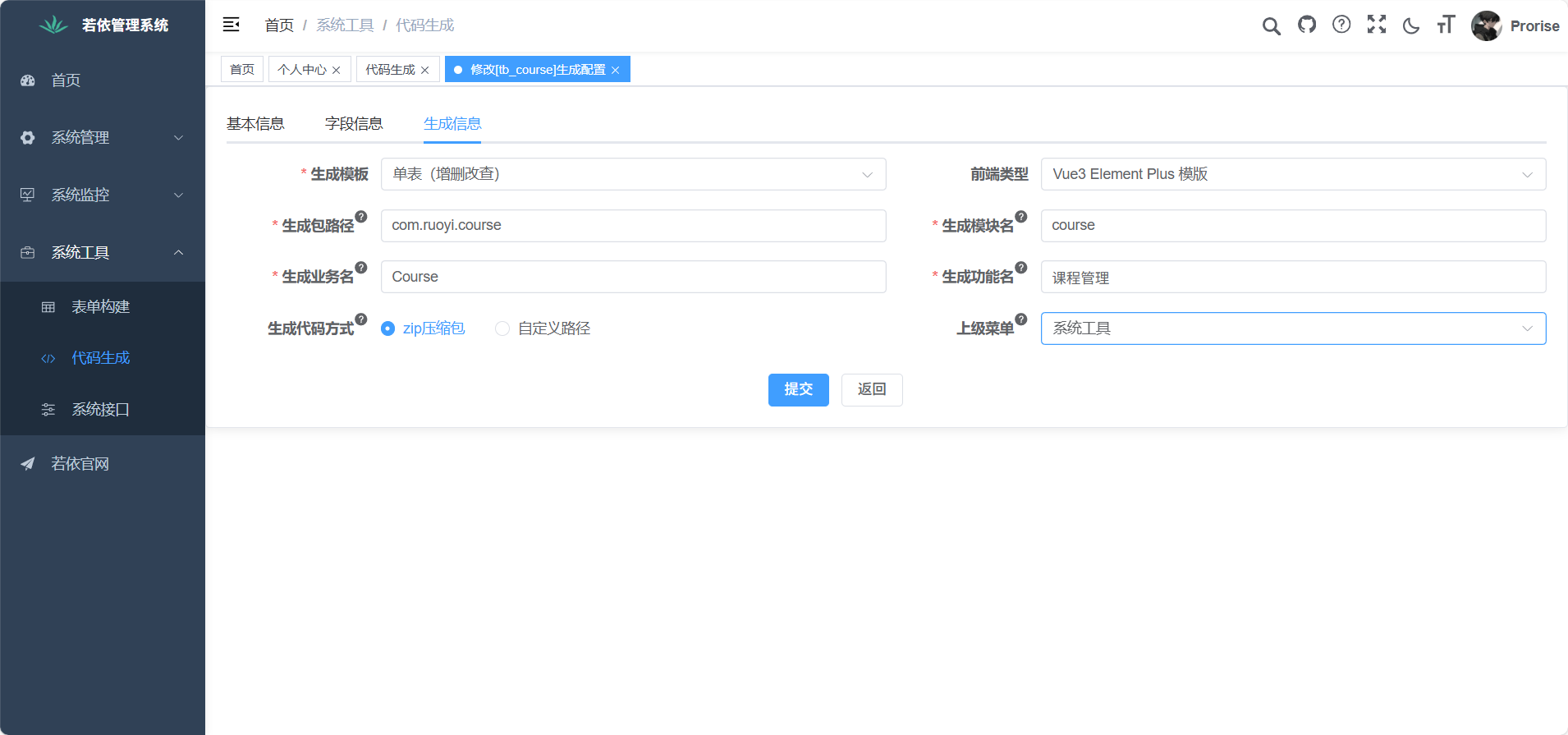Viewport: 1568px width, 735px height.
Task: Expand the 上级菜单 tree select
Action: [x=1292, y=328]
